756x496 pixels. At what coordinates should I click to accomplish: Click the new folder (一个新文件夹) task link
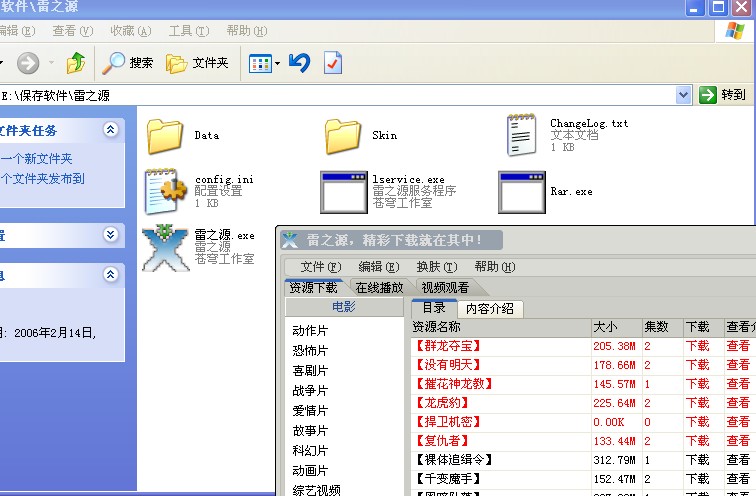click(x=36, y=159)
